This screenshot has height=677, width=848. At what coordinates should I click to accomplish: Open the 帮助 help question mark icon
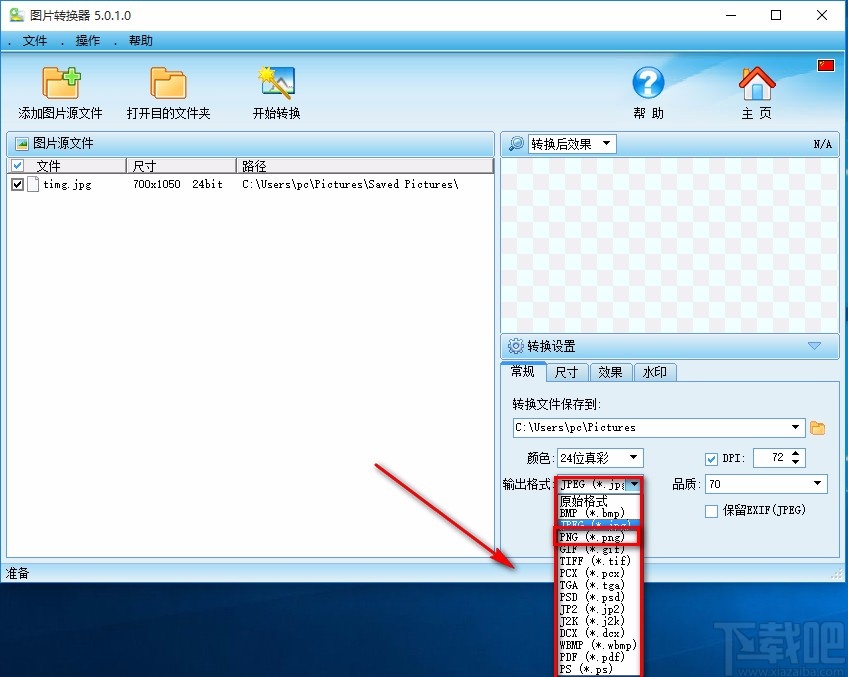(x=648, y=83)
